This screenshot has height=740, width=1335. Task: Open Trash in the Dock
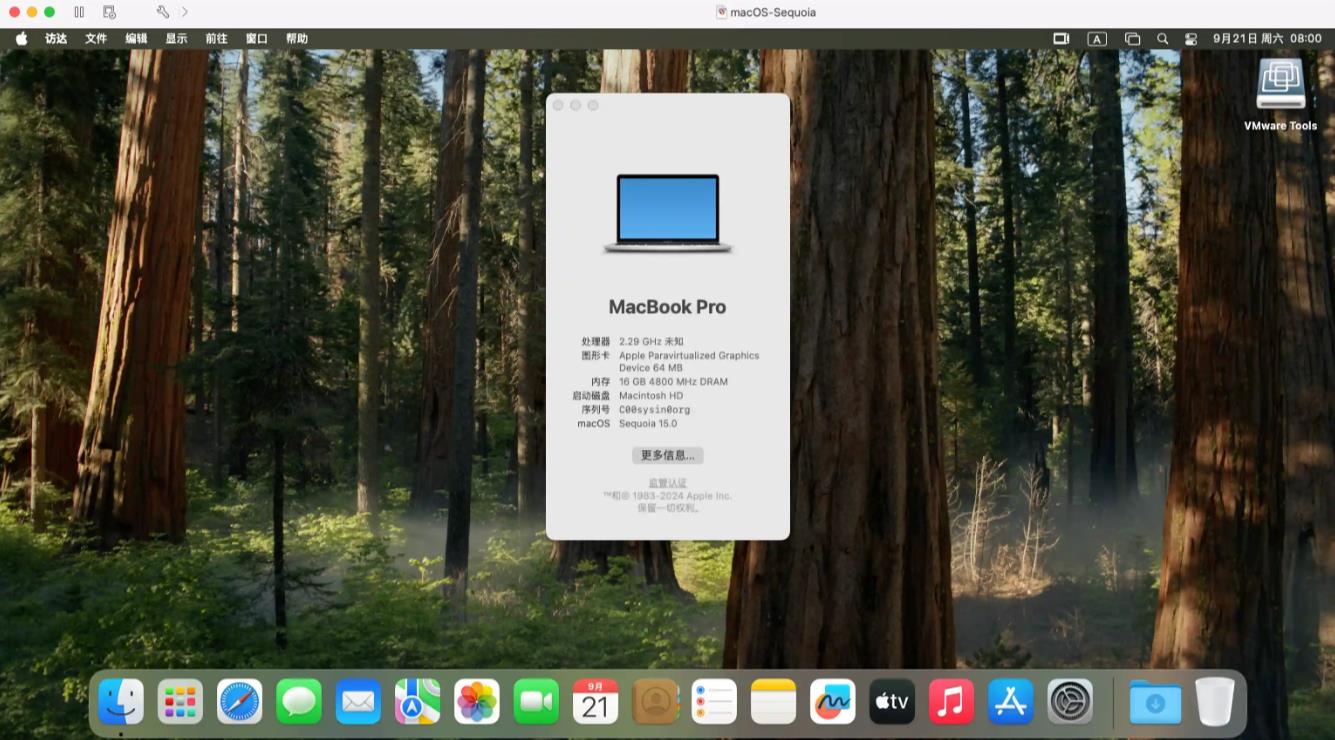[x=1215, y=701]
